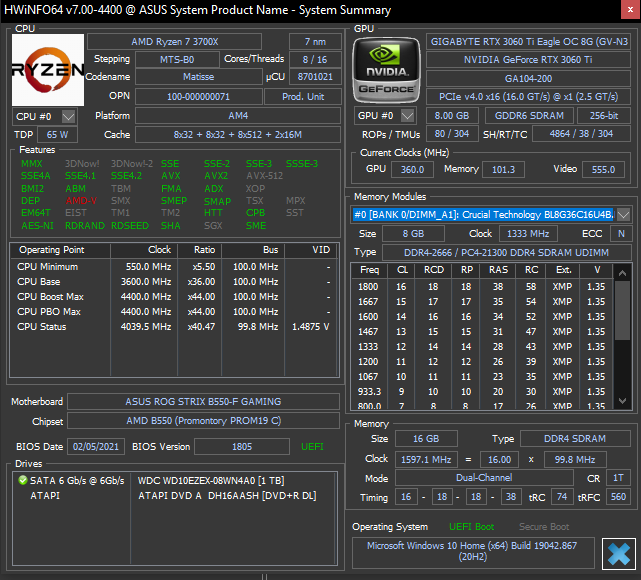Viewport: 641px width, 580px height.
Task: Expand the memory module BANK 0 dropdown
Action: [623, 215]
